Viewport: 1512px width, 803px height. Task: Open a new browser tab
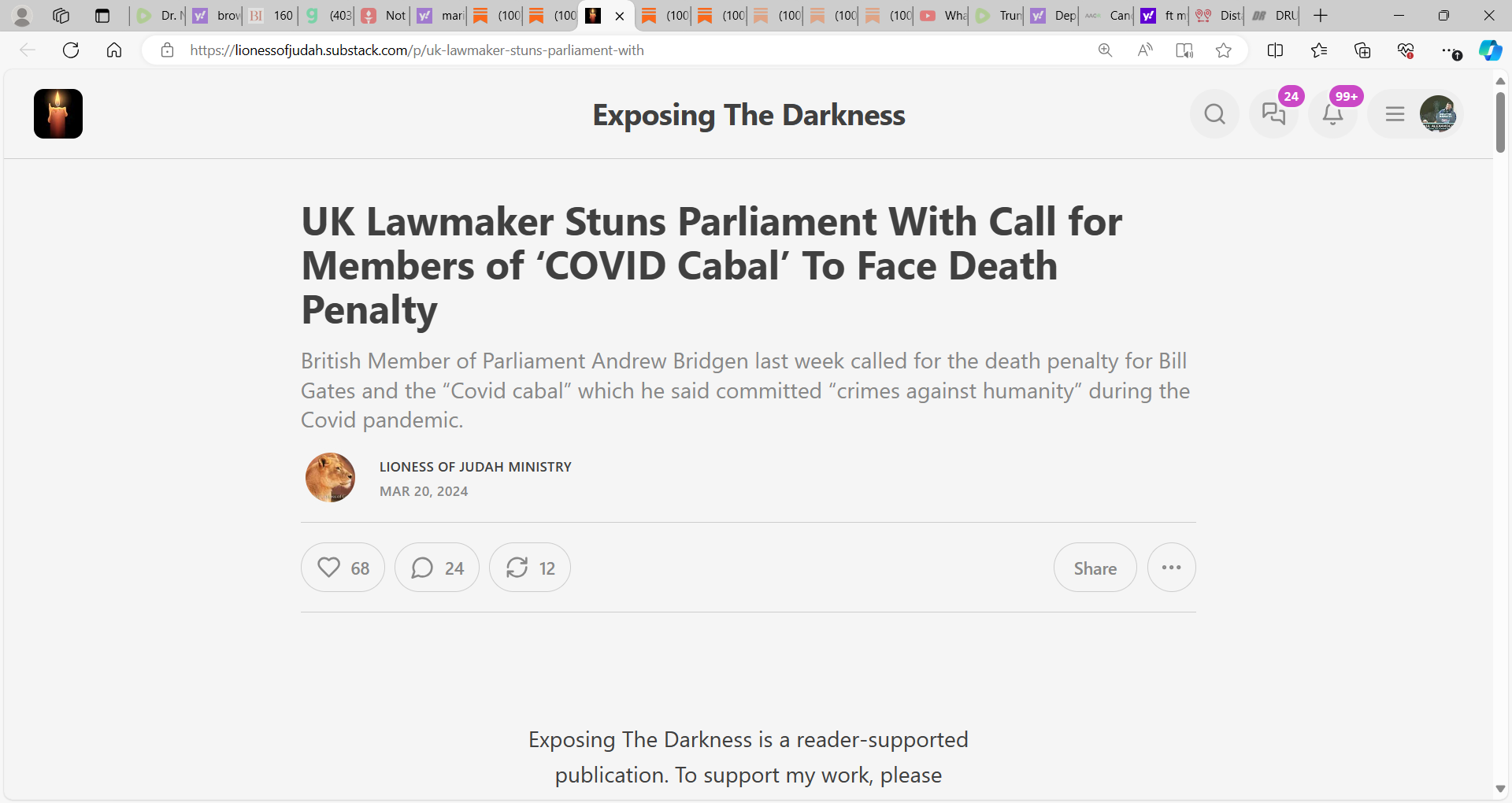pos(1321,16)
